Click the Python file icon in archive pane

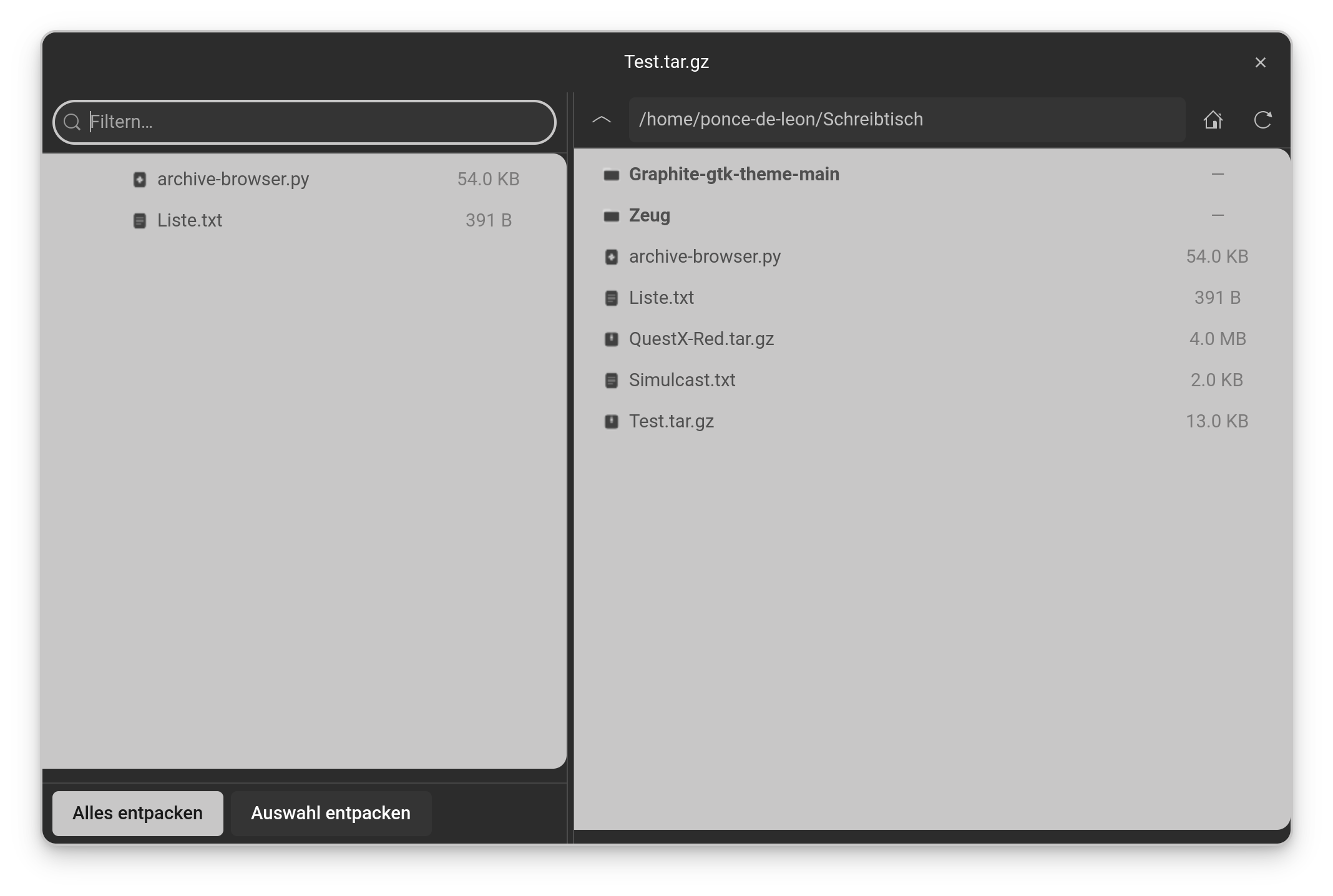pyautogui.click(x=140, y=180)
